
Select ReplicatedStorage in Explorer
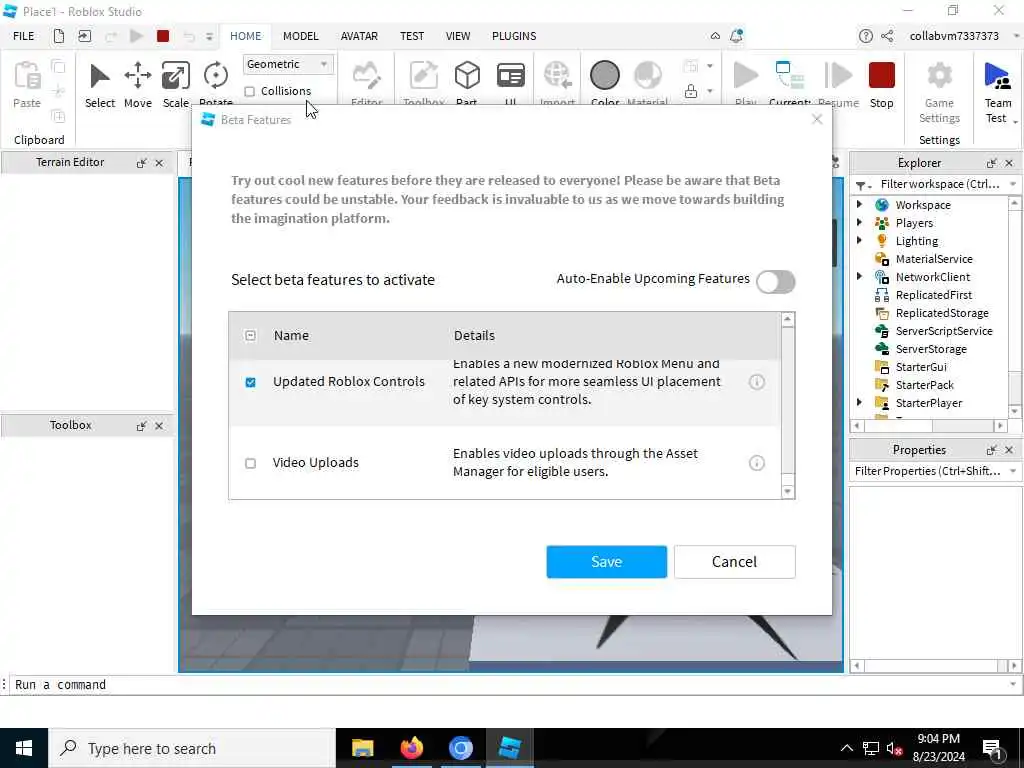[942, 313]
